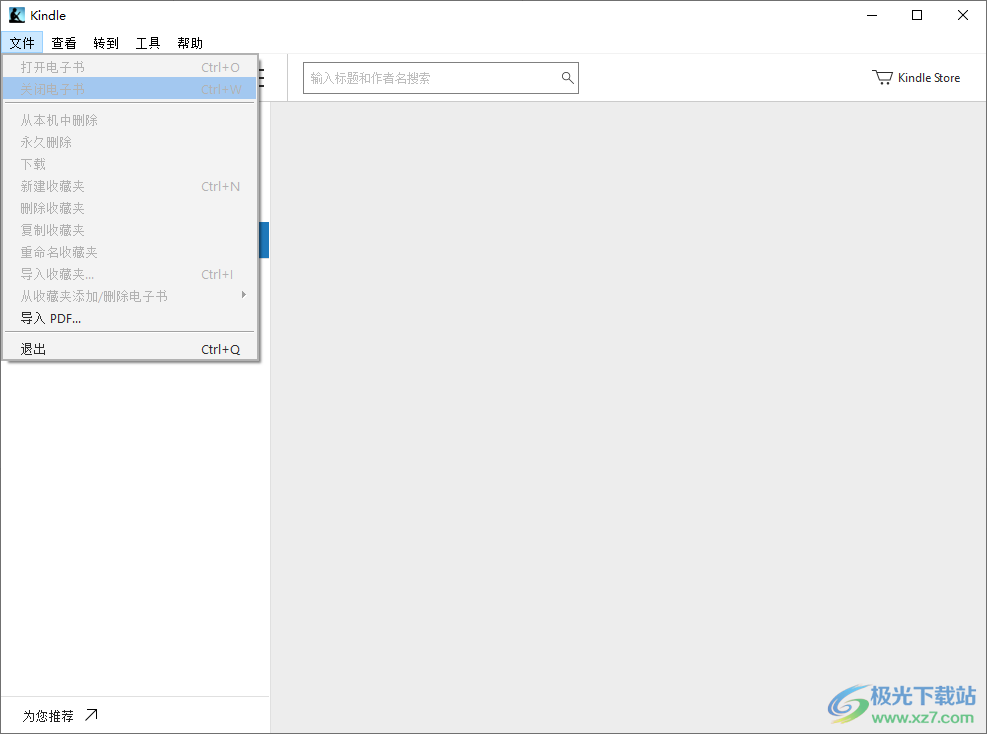Screen dimensions: 987x734
Task: Choose 从本机中删除 in the menu
Action: pyautogui.click(x=130, y=120)
